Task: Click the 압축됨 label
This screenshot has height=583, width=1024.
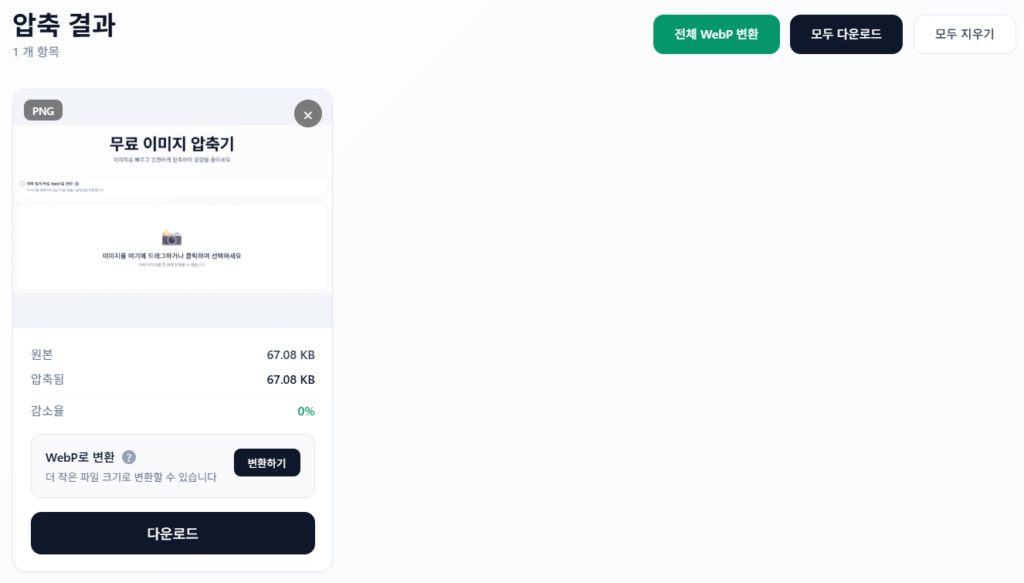Action: (47, 379)
